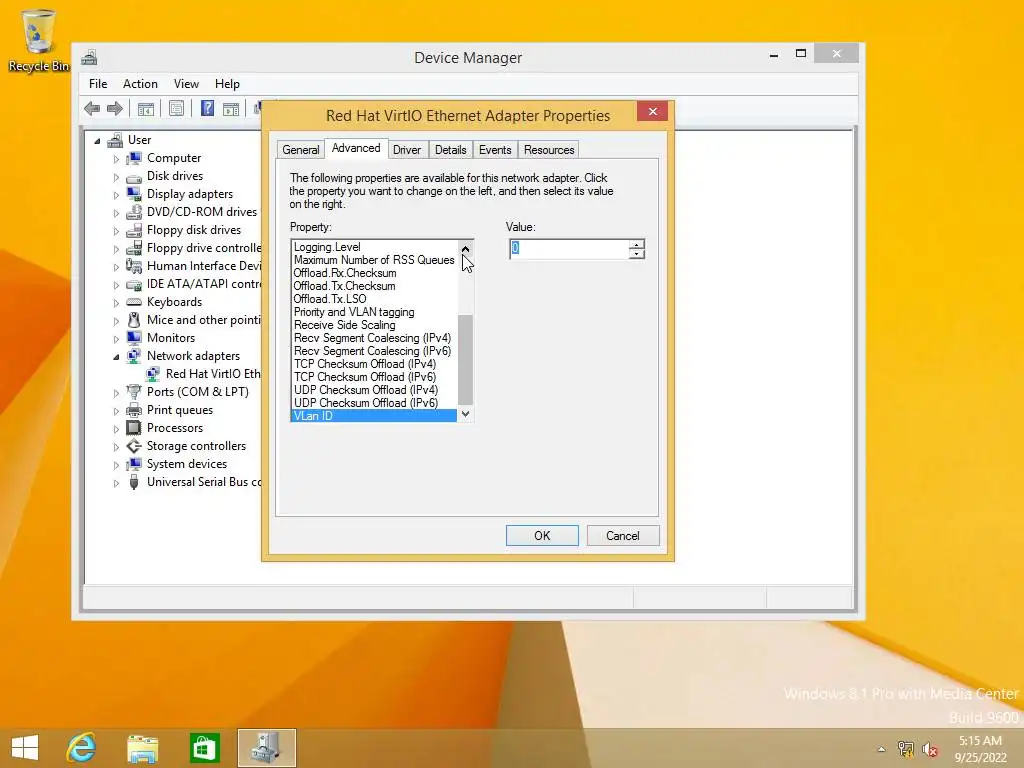Select the Display adapters icon in tree

click(x=134, y=194)
